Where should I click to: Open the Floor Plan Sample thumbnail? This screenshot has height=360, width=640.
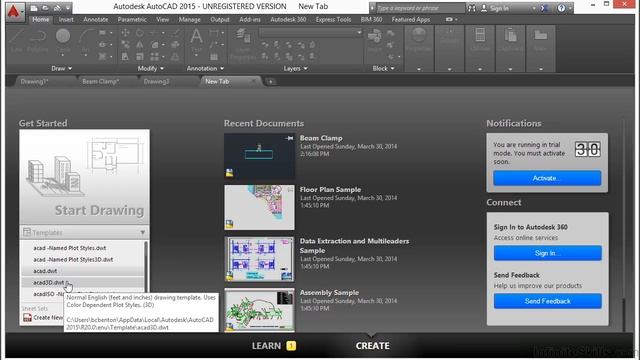[x=259, y=207]
